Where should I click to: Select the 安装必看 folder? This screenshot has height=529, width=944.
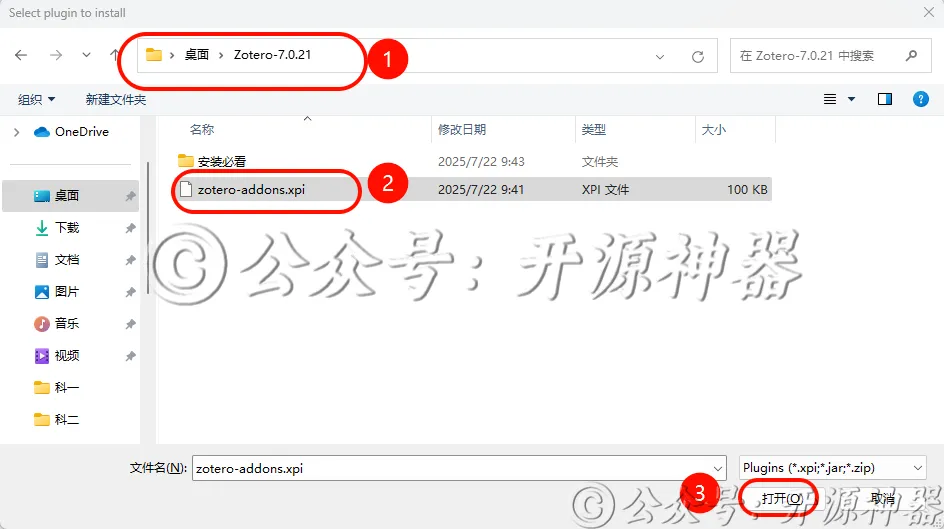pyautogui.click(x=222, y=161)
